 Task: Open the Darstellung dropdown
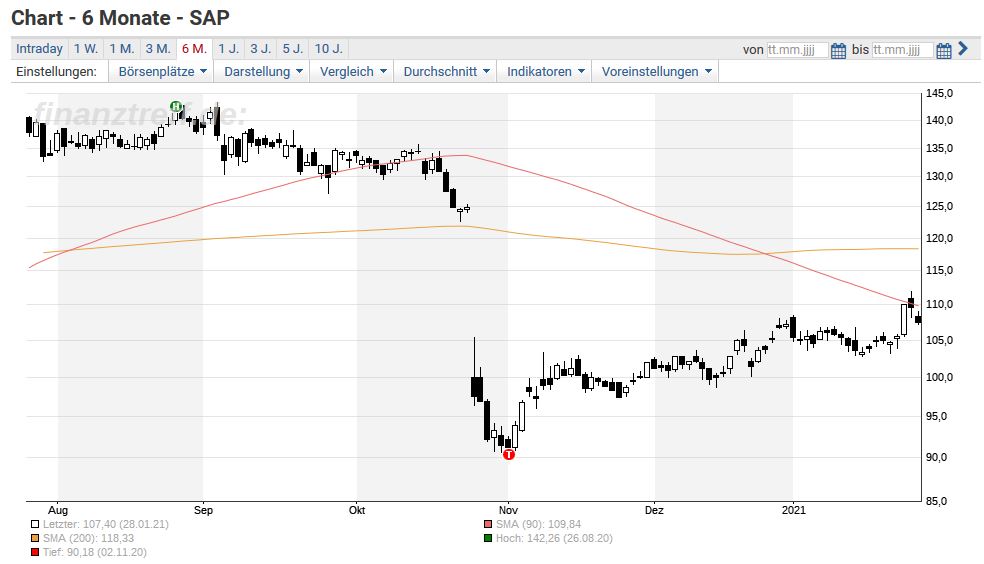[x=263, y=72]
